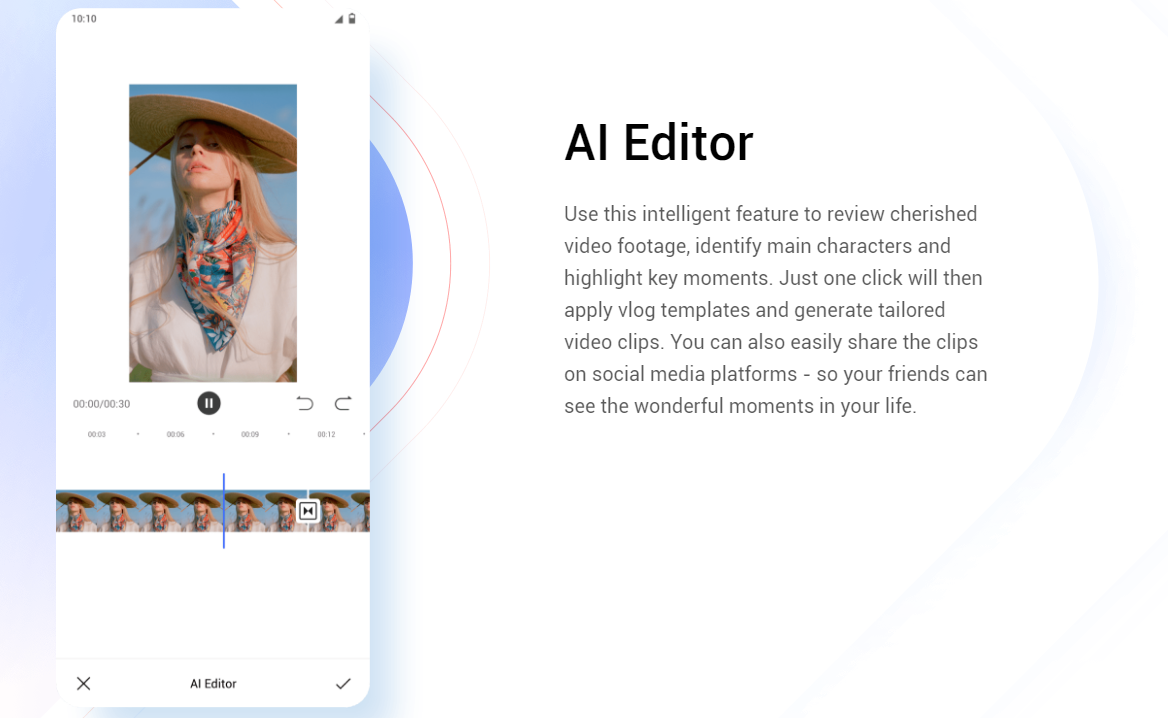1168x718 pixels.
Task: Pause the video playback
Action: point(208,403)
